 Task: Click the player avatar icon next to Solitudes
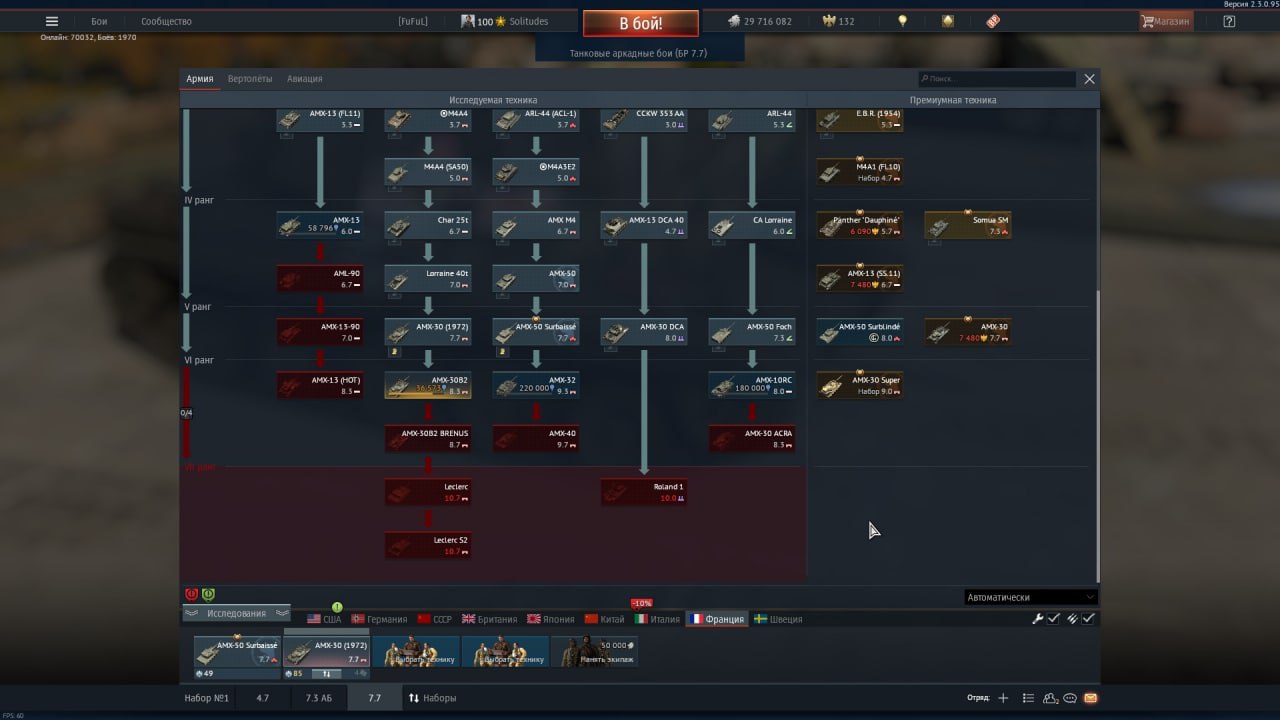467,21
